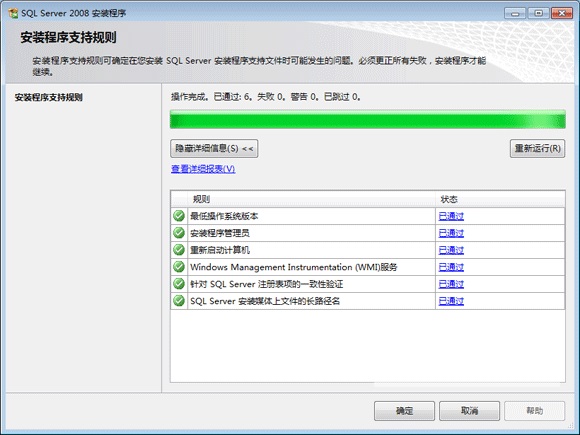Click green check icon beside WMI service rule
The image size is (580, 435).
(x=179, y=267)
